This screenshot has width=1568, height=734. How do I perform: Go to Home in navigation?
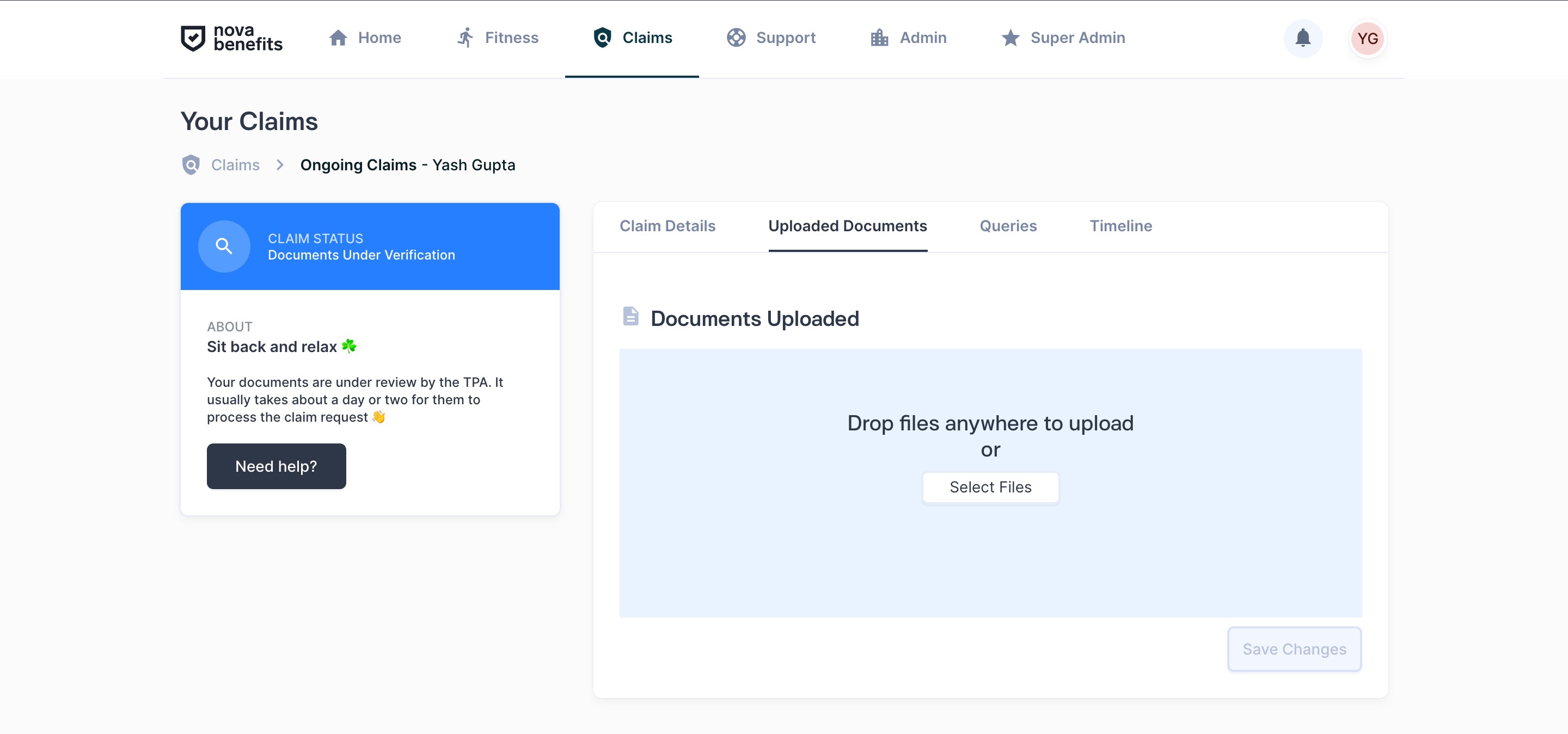(x=365, y=38)
